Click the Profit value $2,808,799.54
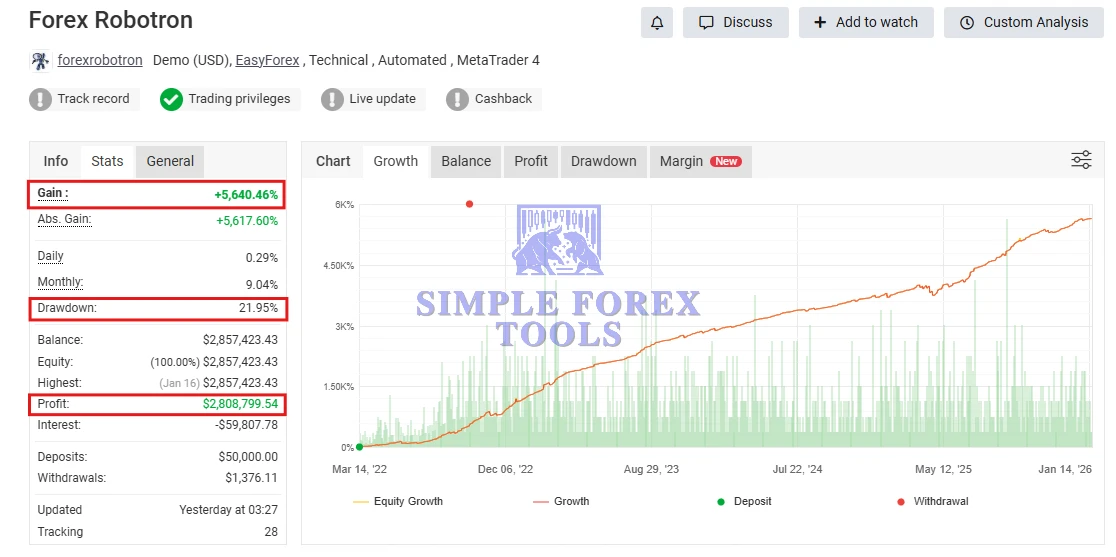1116x557 pixels. pos(241,404)
